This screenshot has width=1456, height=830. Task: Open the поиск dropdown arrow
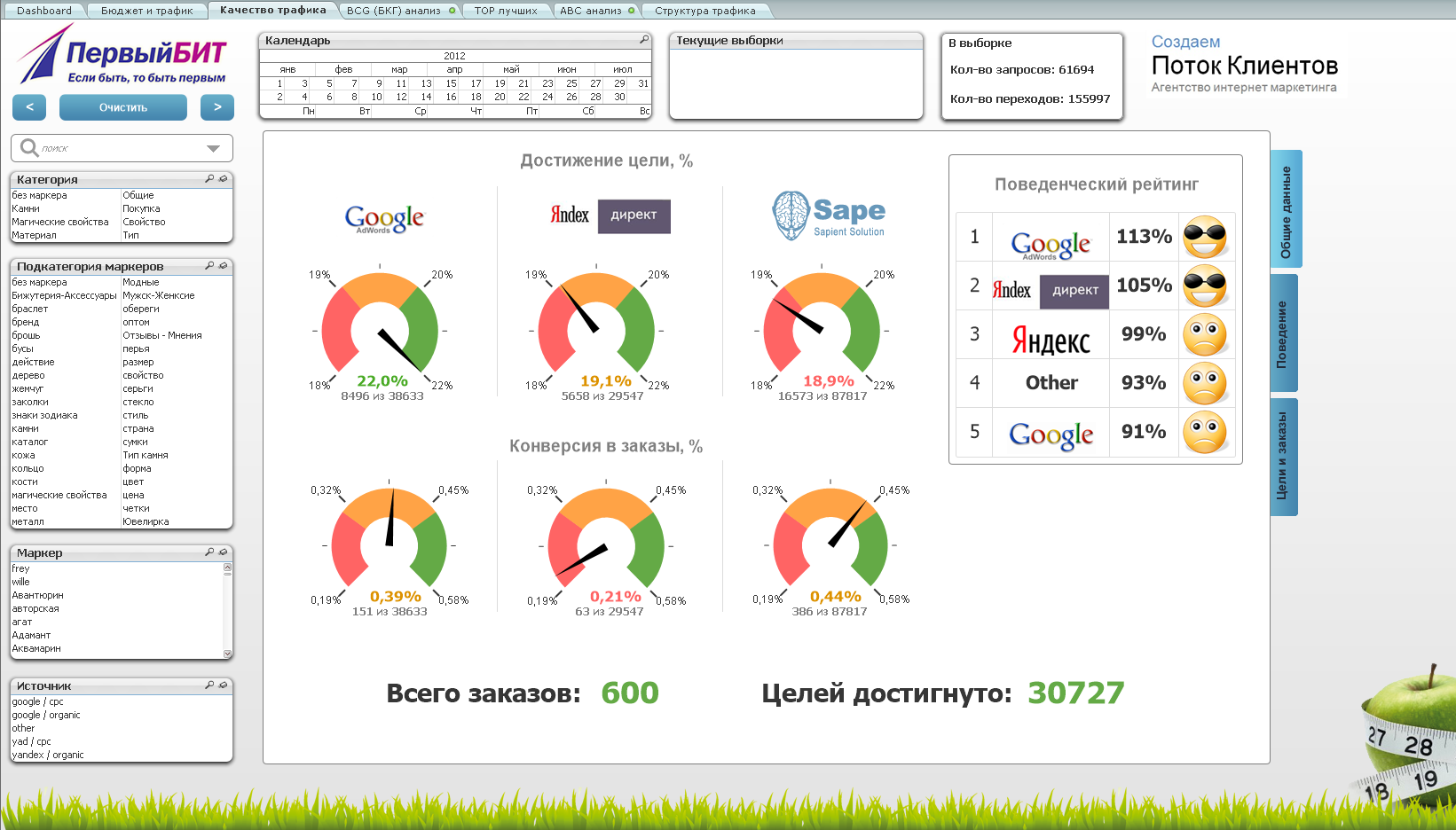pos(213,148)
